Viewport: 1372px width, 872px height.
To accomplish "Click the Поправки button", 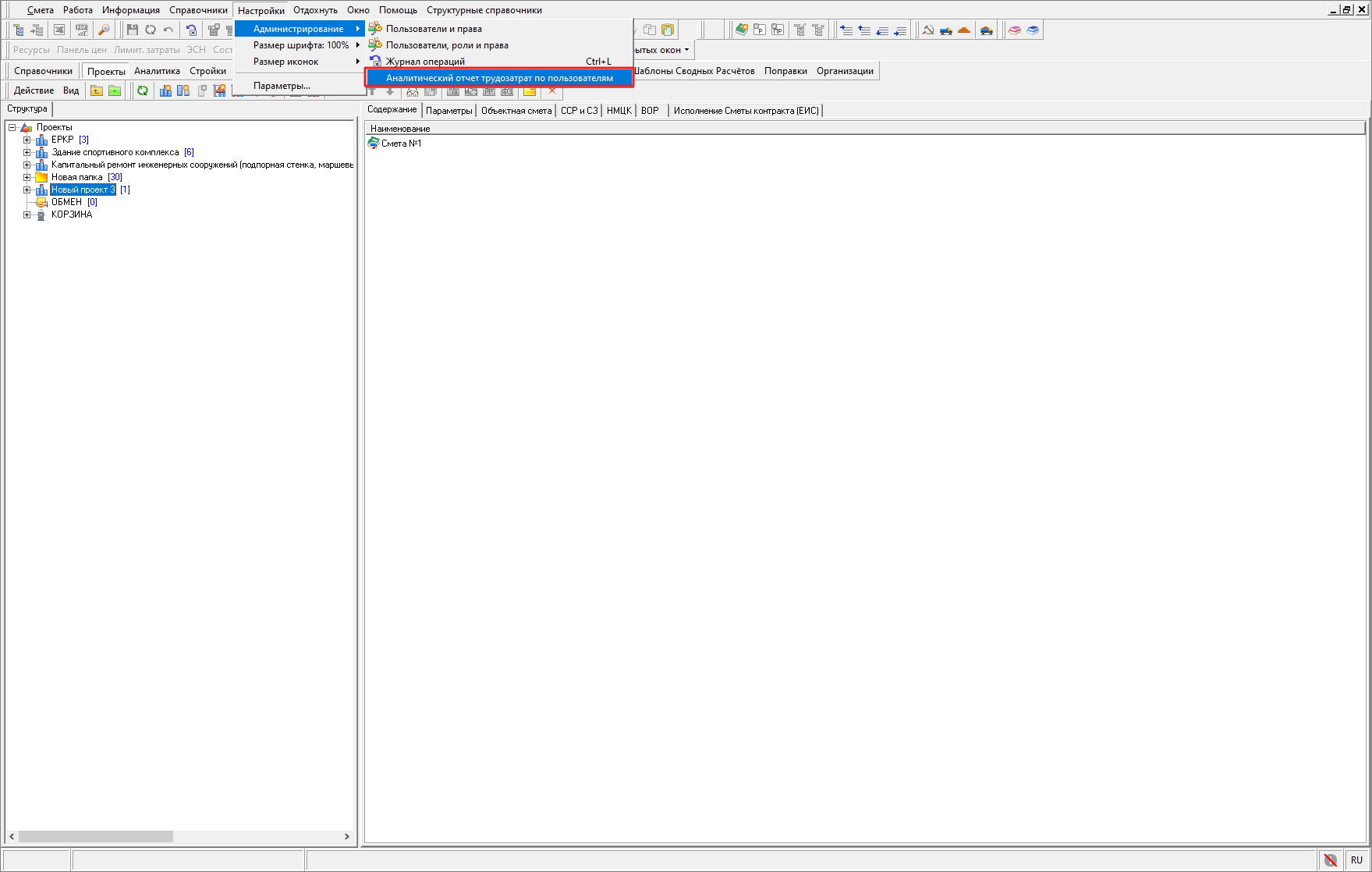I will [785, 71].
